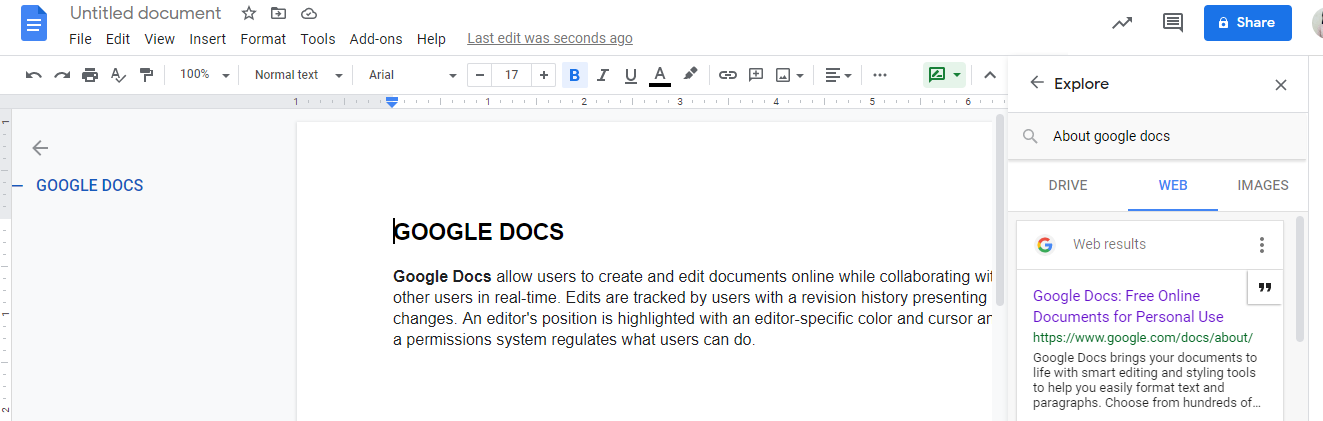Click the Untitled document title

[x=146, y=14]
